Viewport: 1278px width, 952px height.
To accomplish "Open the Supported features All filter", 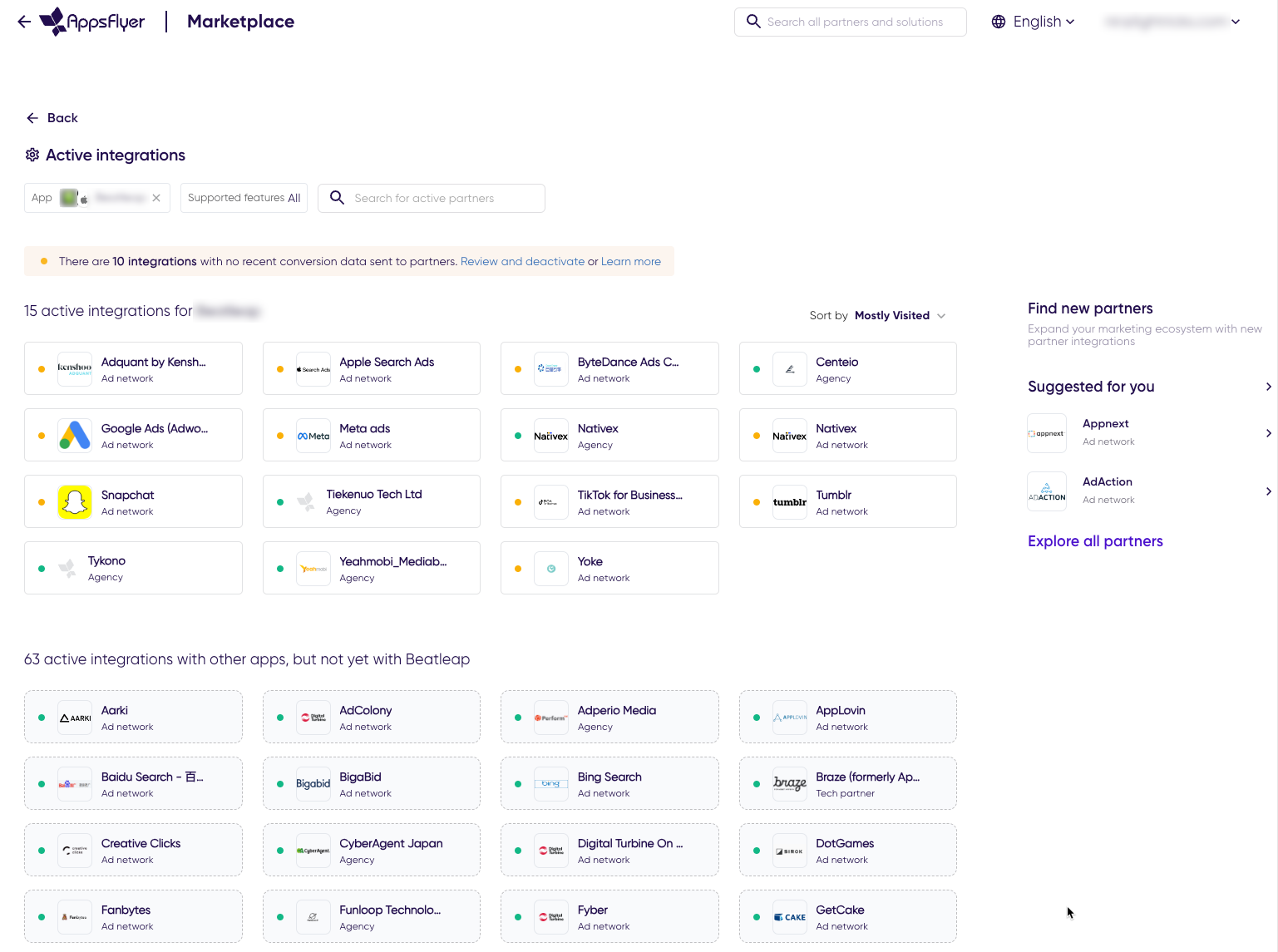I will 244,197.
